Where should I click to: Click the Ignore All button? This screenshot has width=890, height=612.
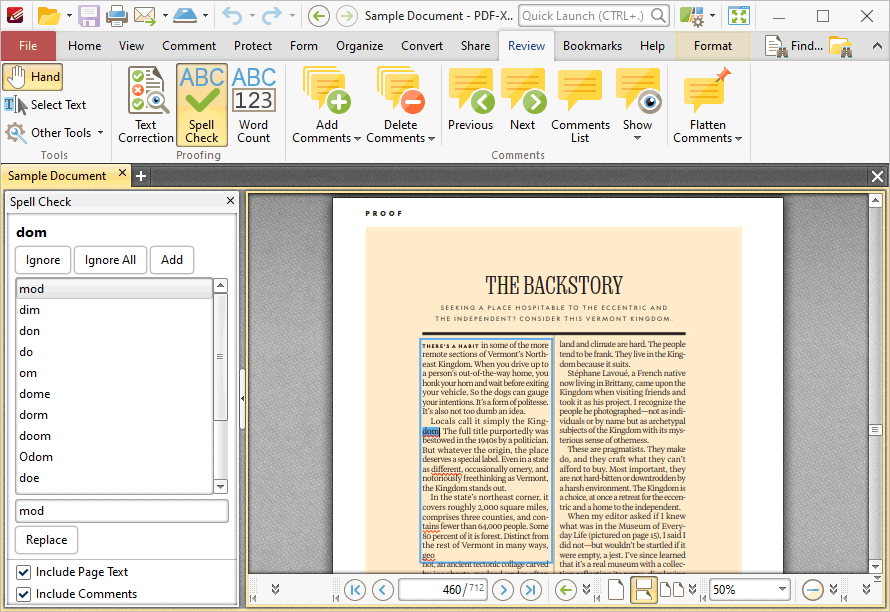[110, 260]
